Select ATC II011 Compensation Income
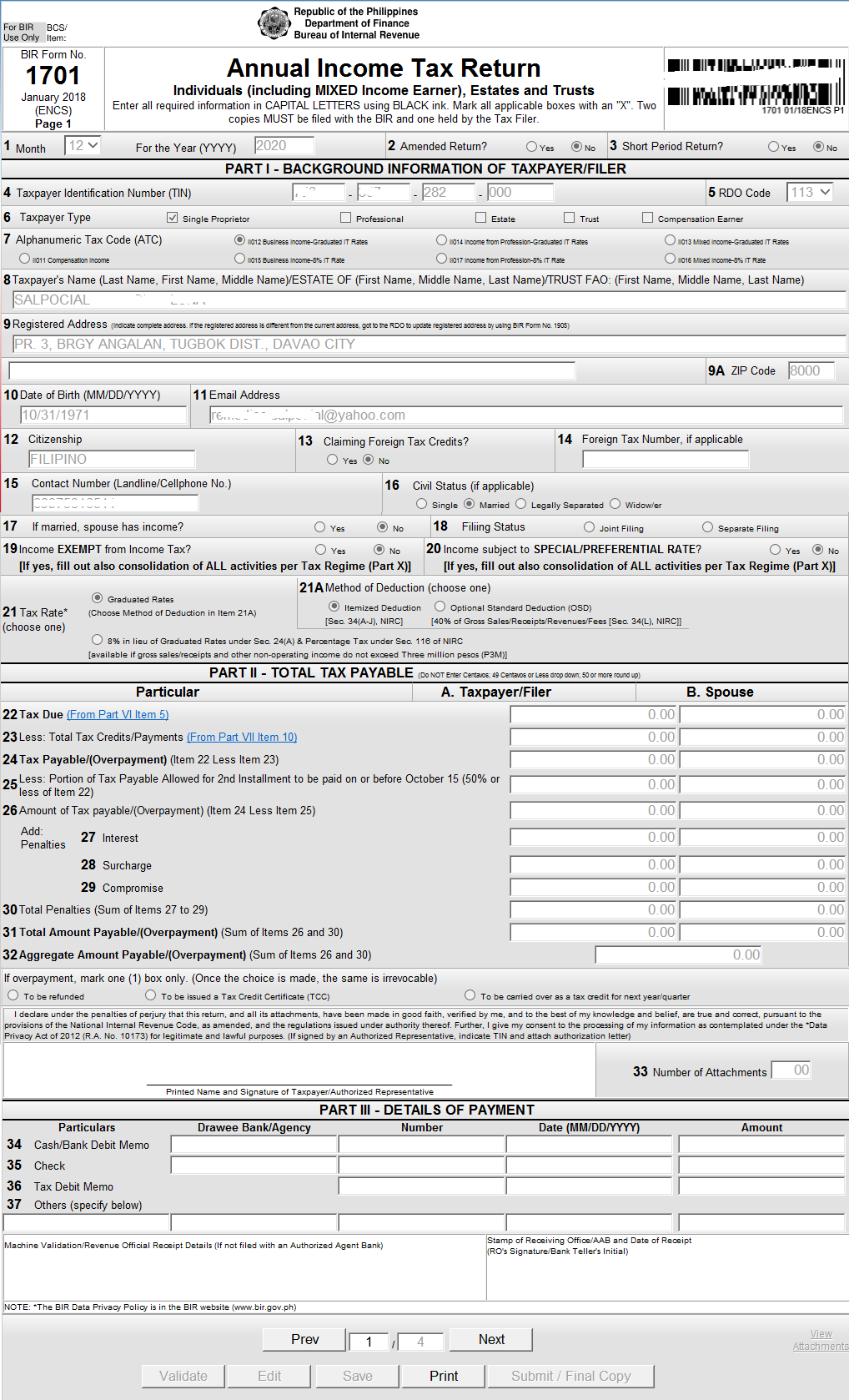Viewport: 849px width, 1400px height. (24, 259)
